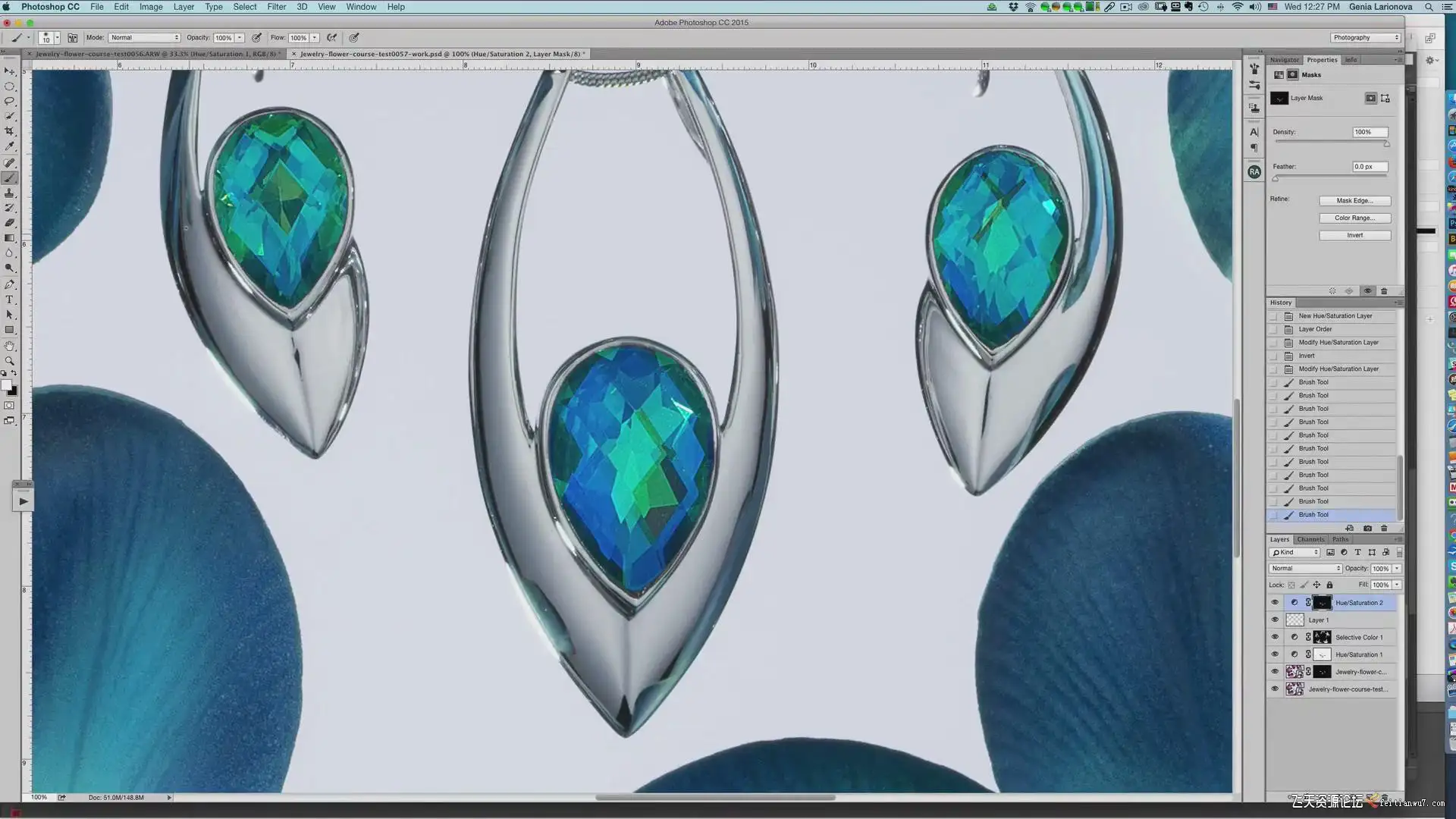
Task: Click the Mask Edge button
Action: pos(1354,200)
